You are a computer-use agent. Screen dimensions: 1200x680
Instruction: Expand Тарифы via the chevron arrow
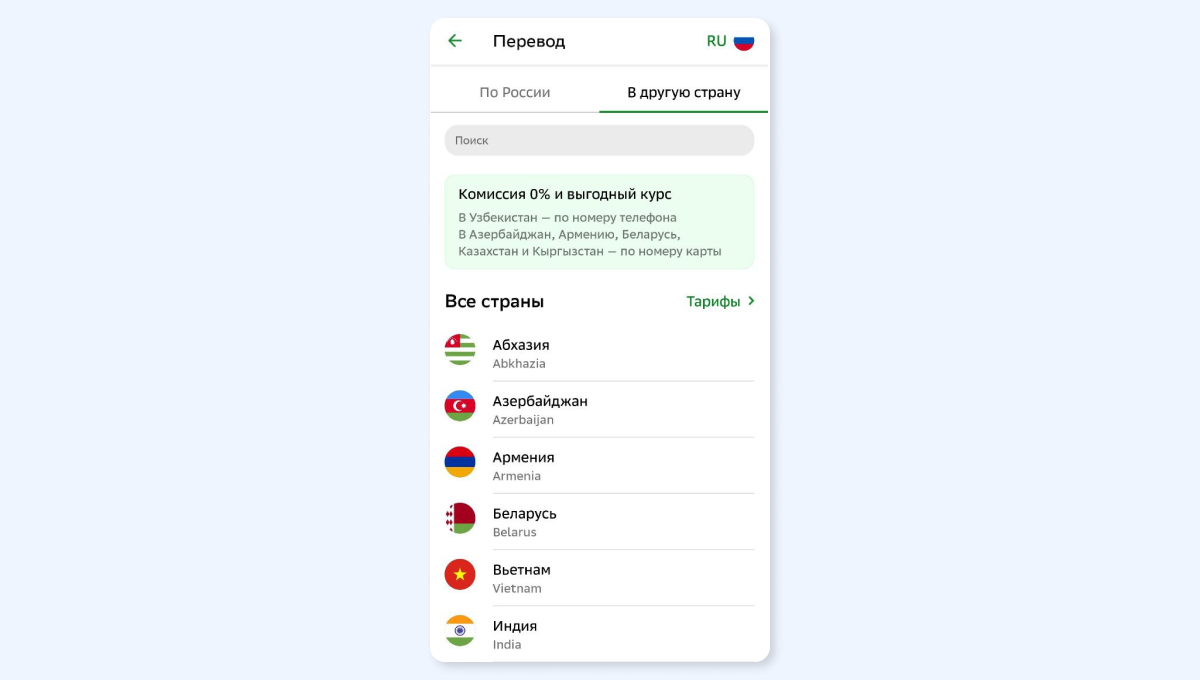(751, 301)
